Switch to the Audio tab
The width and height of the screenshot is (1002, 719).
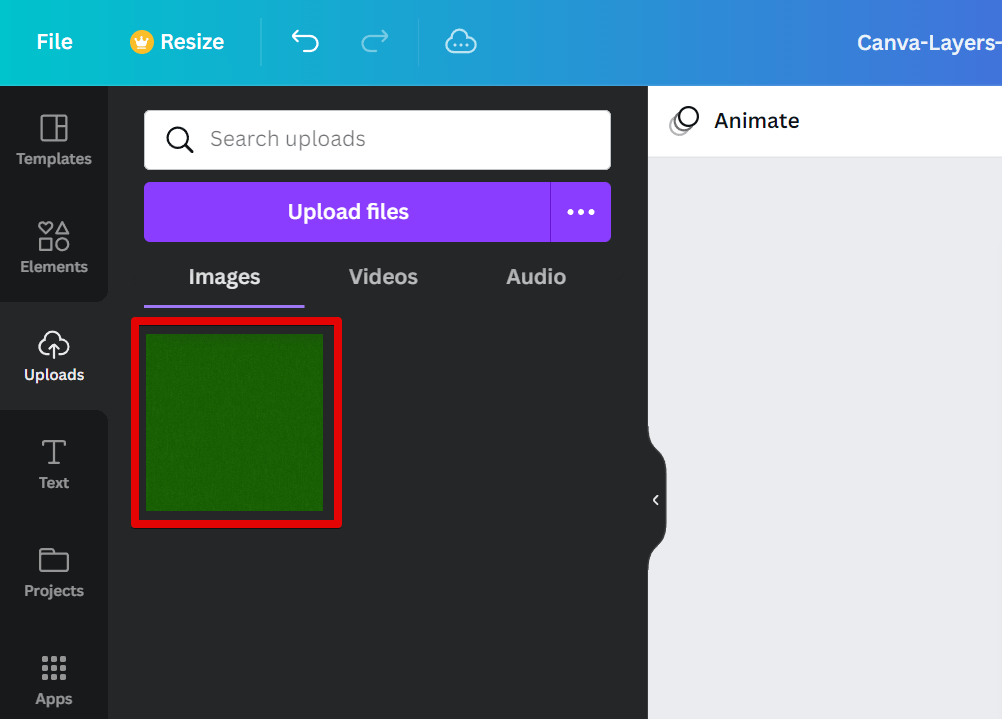coord(535,277)
